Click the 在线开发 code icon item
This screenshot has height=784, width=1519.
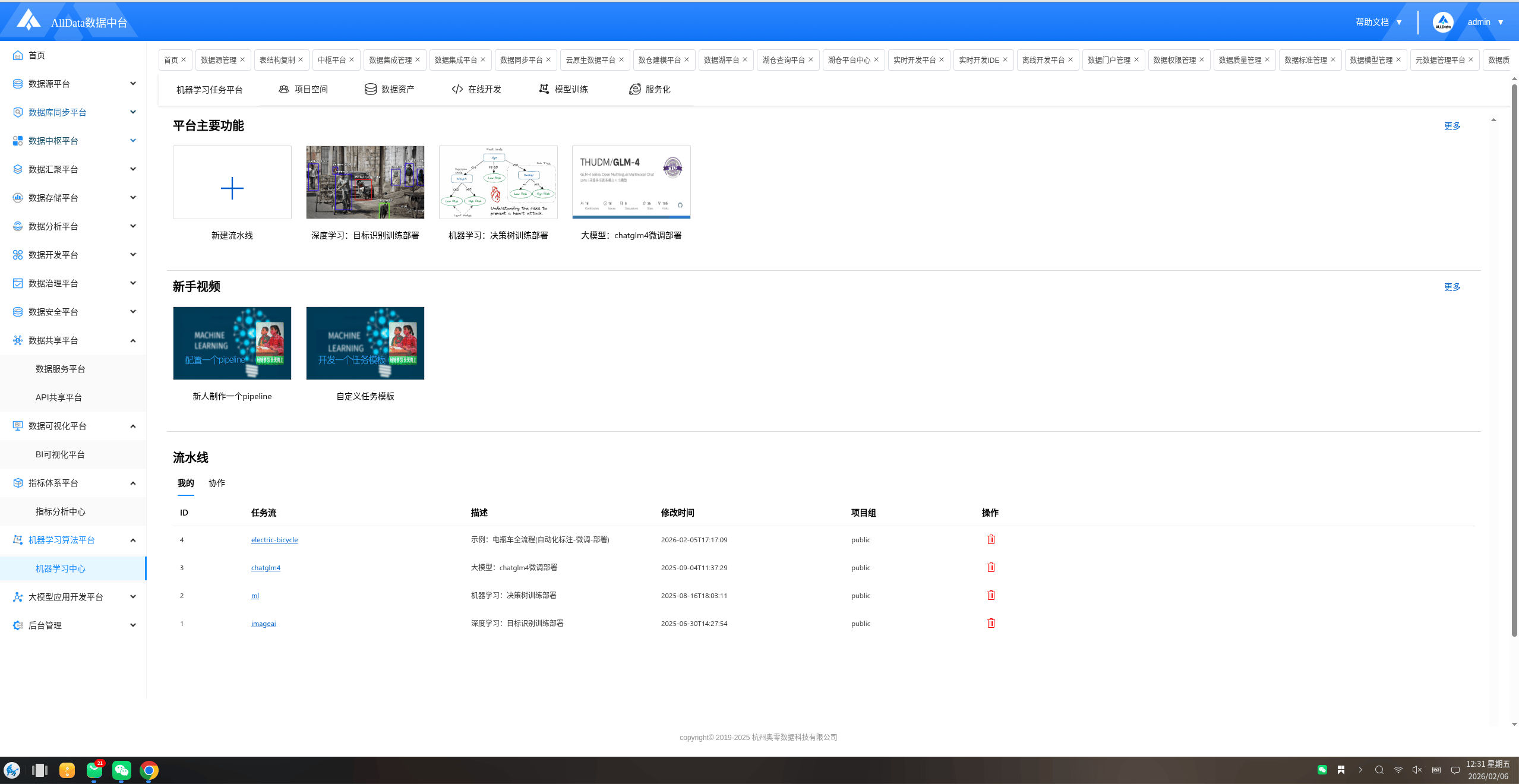(476, 89)
